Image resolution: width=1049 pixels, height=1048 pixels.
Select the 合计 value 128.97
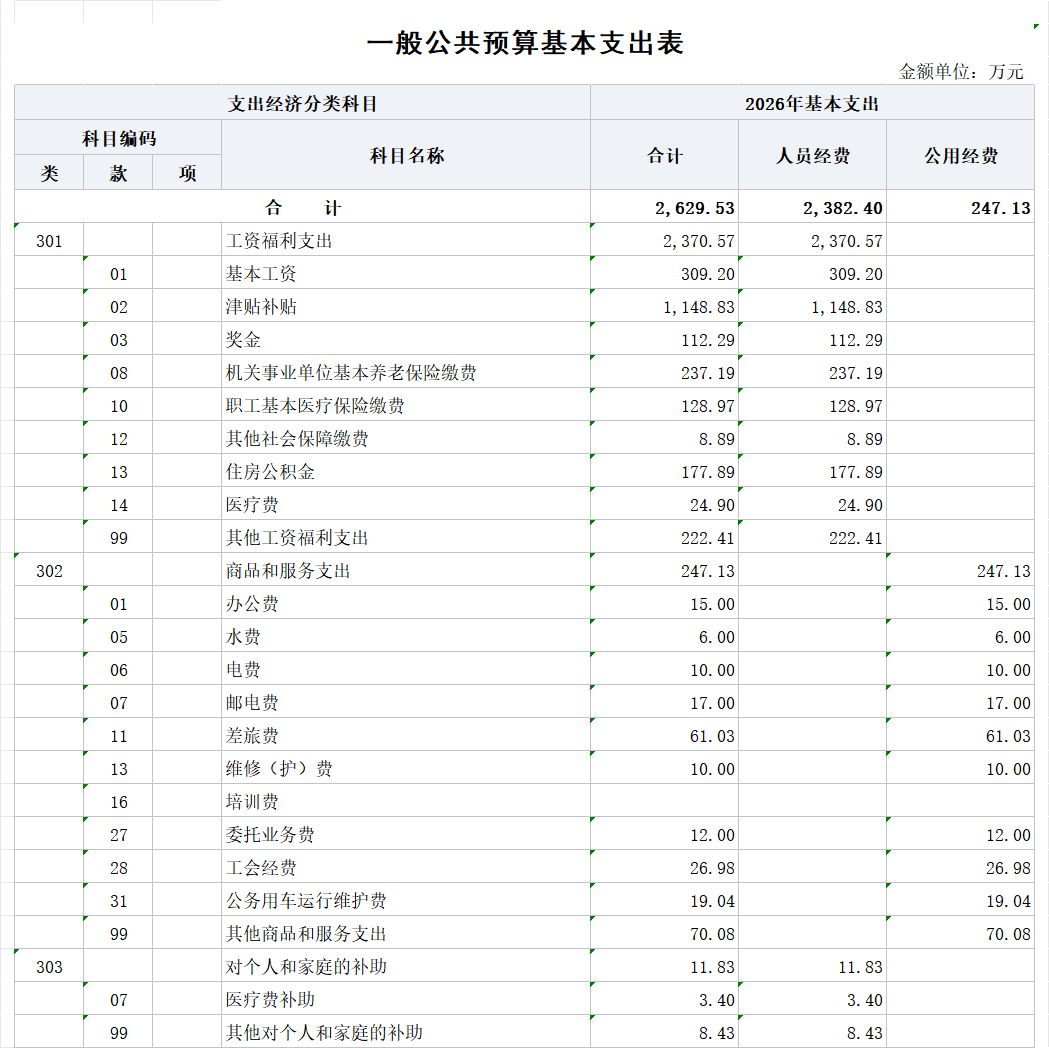664,405
